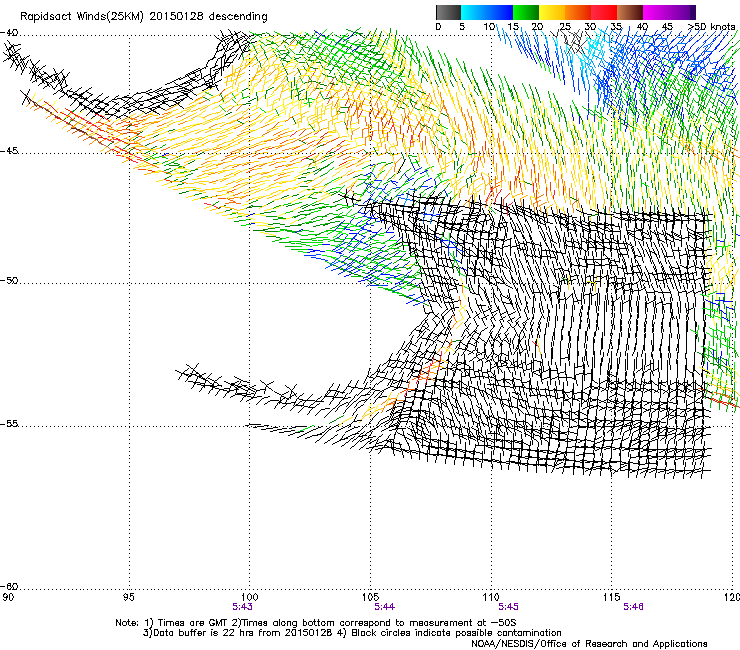Click the longitude axis label '115'
Viewport: 740px width, 650px height.
612,598
